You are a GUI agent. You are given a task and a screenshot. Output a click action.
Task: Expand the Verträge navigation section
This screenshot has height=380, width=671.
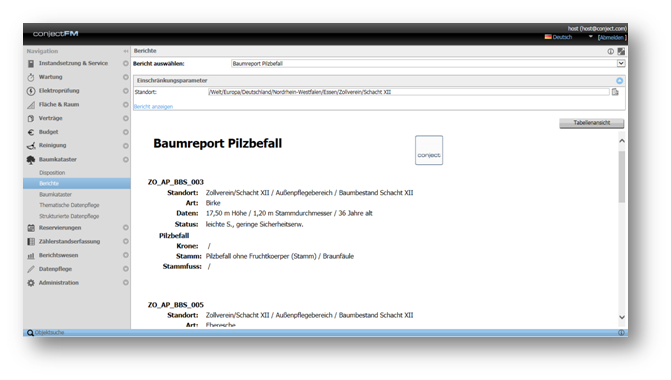coord(126,118)
